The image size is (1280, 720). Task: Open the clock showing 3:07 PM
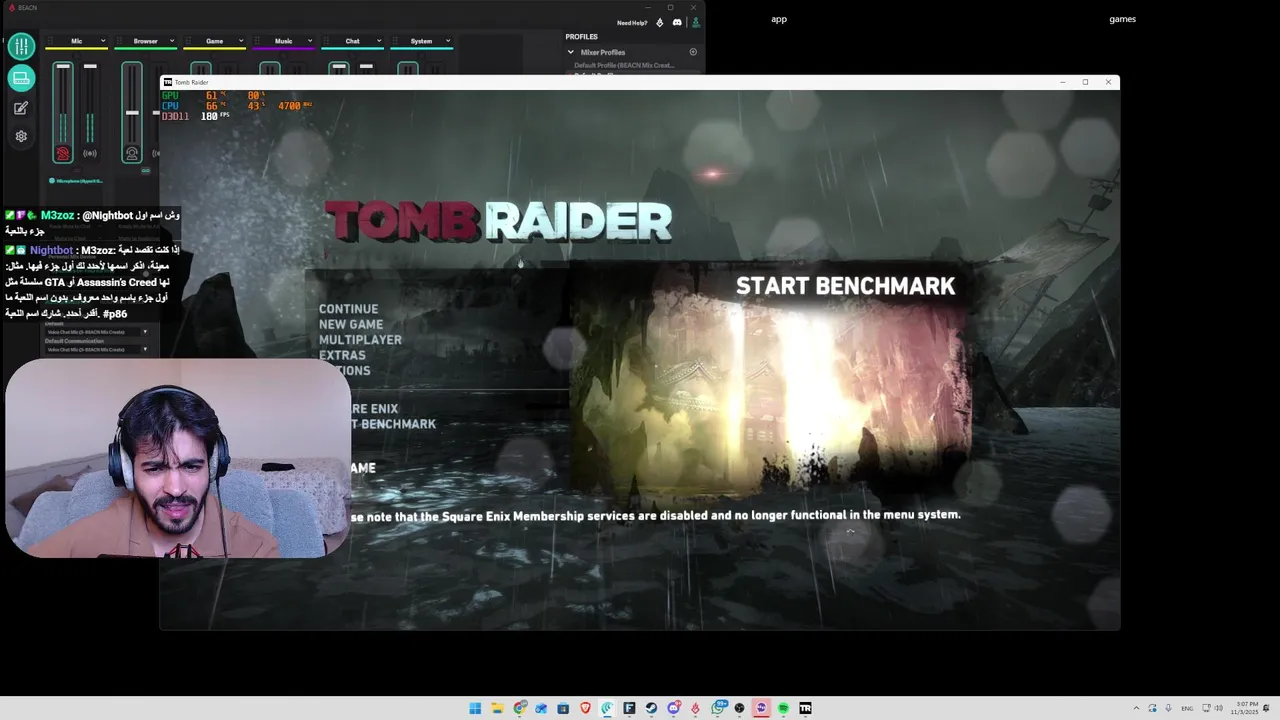point(1245,708)
